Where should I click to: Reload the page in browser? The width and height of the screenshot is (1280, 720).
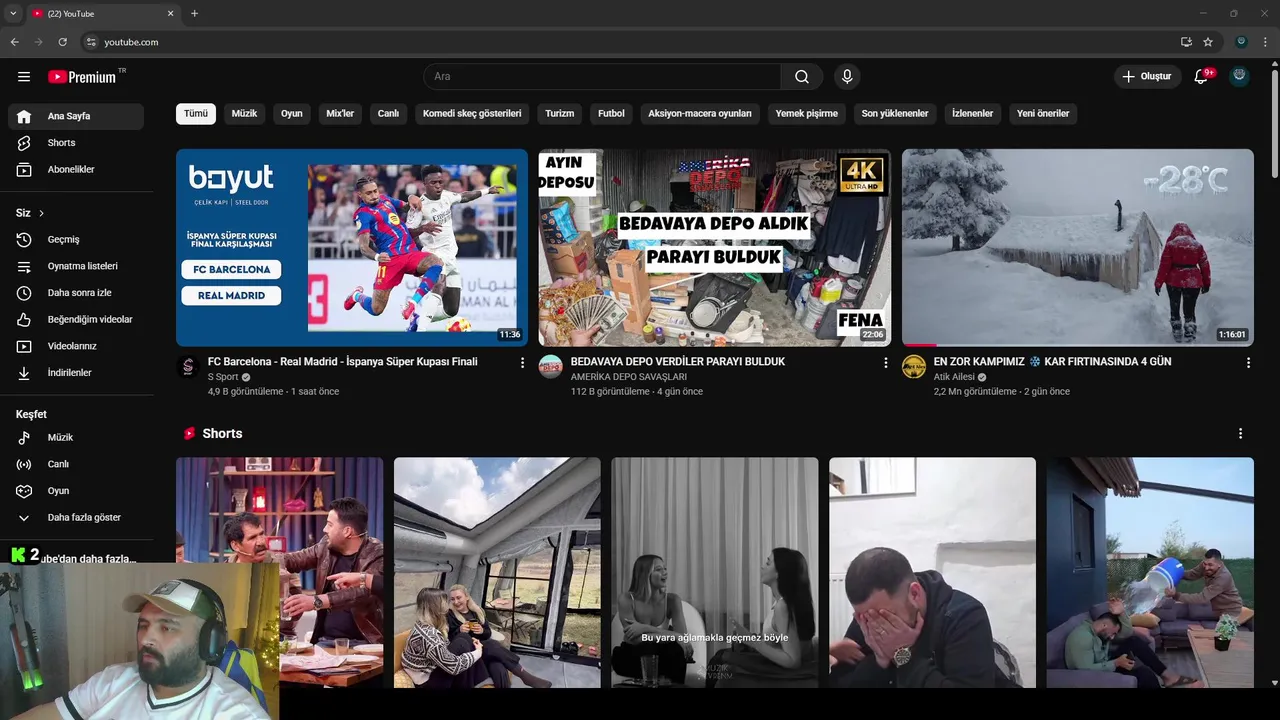point(62,42)
